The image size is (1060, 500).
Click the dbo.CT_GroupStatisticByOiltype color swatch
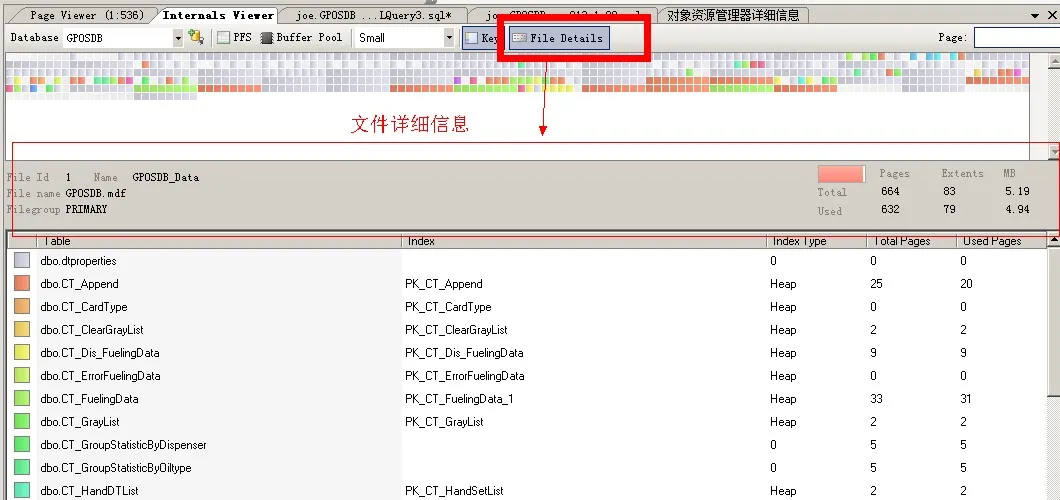click(22, 467)
